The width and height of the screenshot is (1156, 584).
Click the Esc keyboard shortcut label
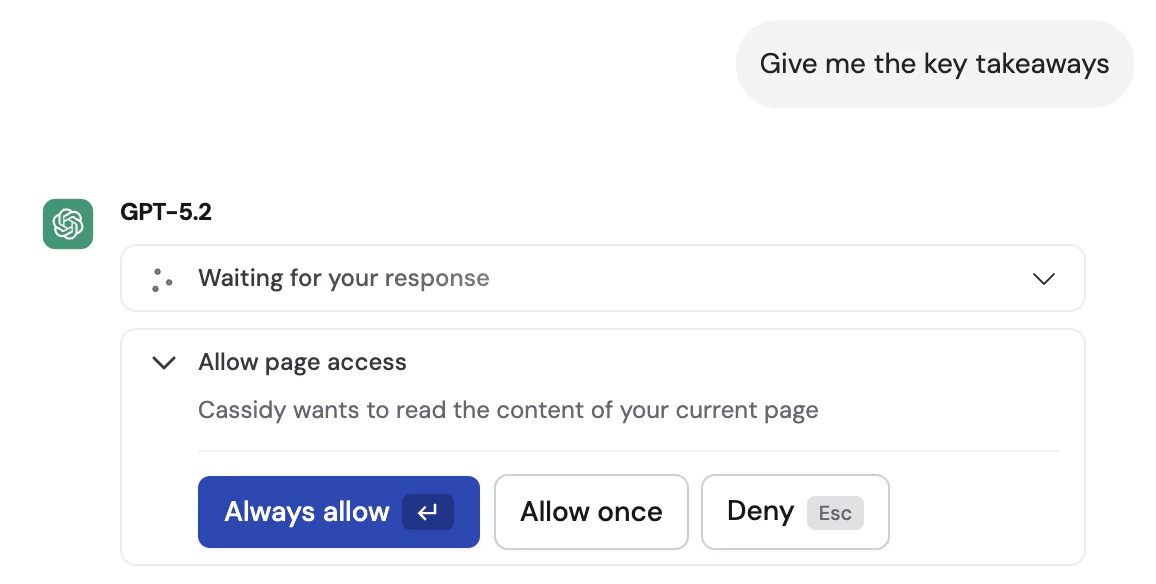(835, 513)
